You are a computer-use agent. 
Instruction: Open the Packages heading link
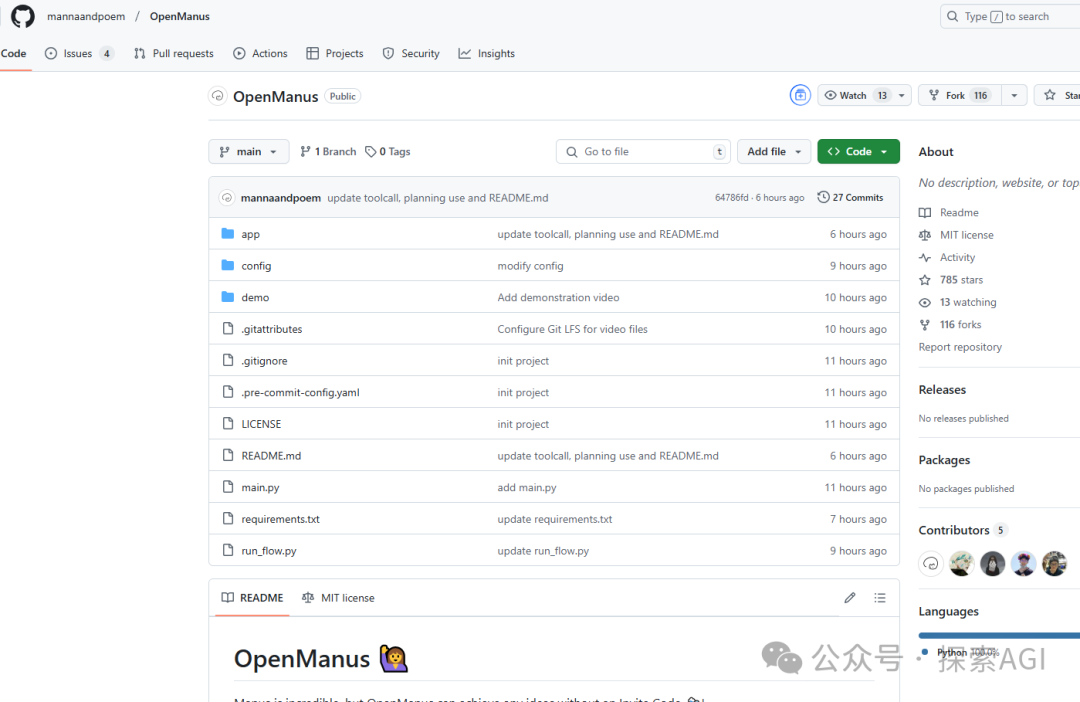[944, 460]
